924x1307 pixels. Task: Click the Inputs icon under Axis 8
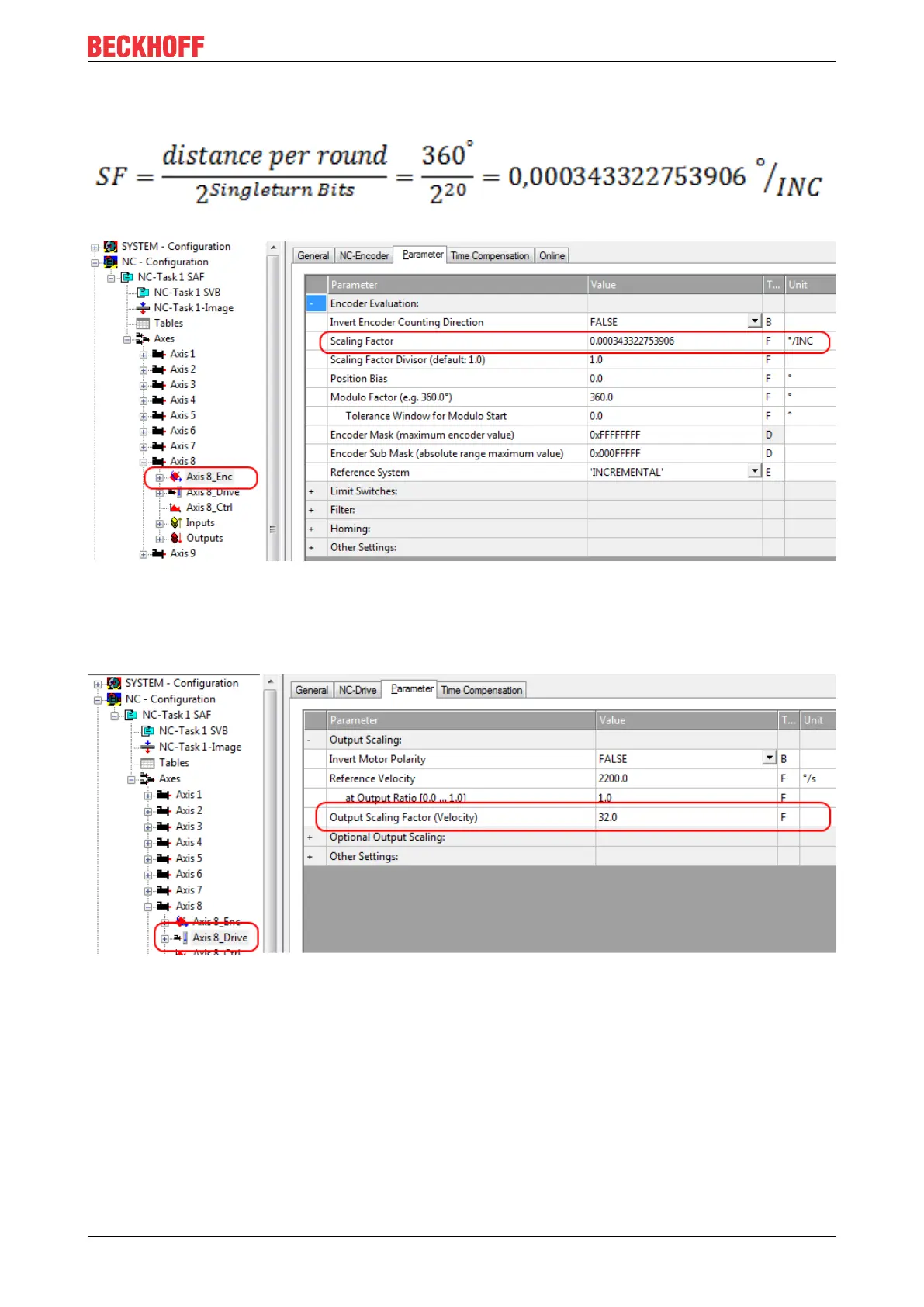(176, 523)
